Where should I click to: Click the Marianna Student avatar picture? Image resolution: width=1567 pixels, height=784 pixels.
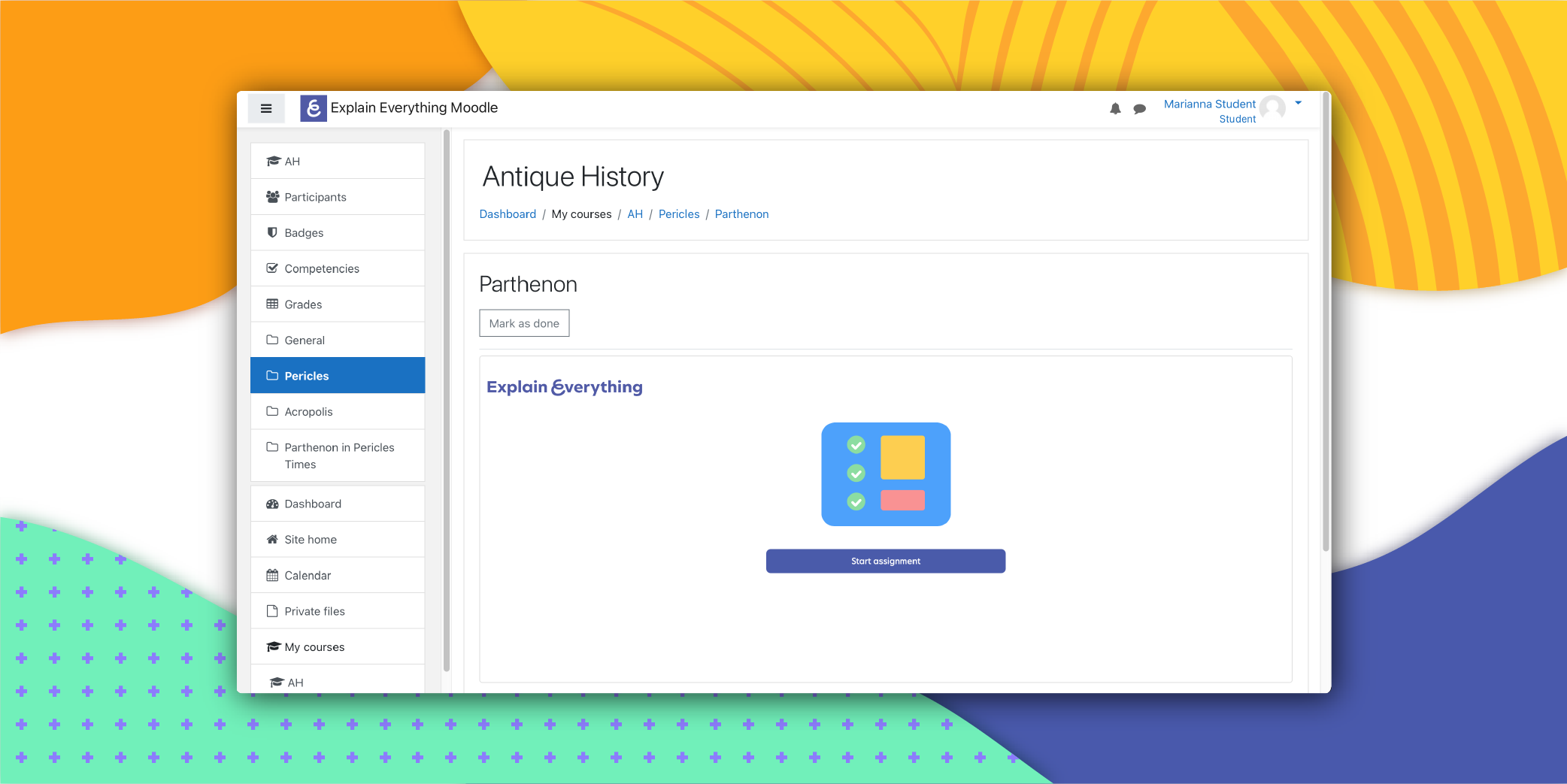click(x=1272, y=109)
